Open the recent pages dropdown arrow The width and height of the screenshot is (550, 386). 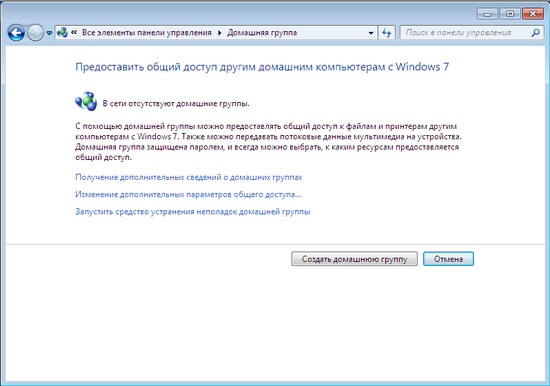coord(49,33)
